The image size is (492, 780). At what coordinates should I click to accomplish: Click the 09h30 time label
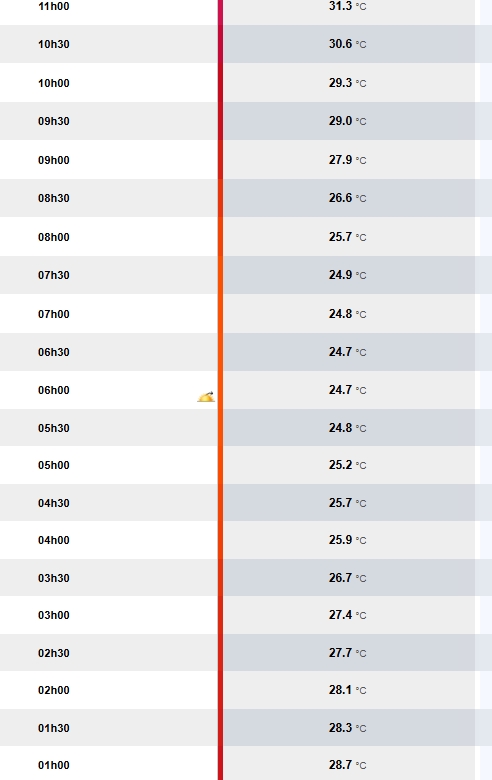54,121
